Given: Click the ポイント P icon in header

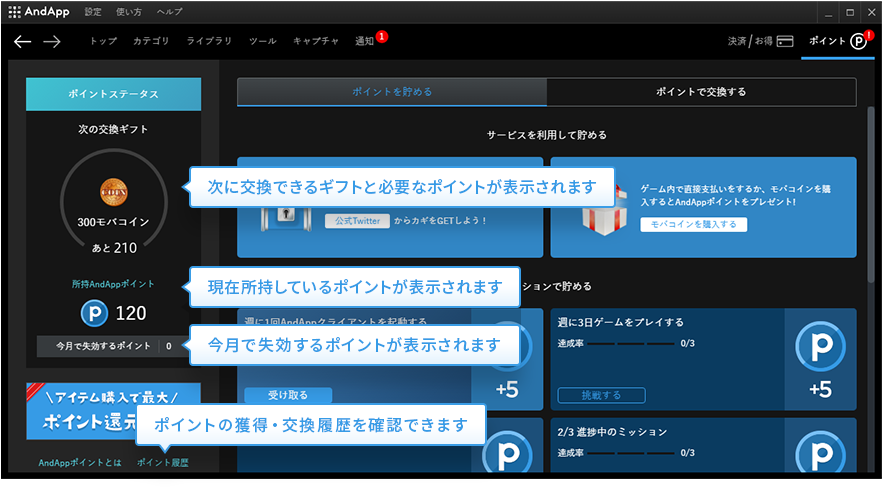Looking at the screenshot, I should tap(859, 41).
